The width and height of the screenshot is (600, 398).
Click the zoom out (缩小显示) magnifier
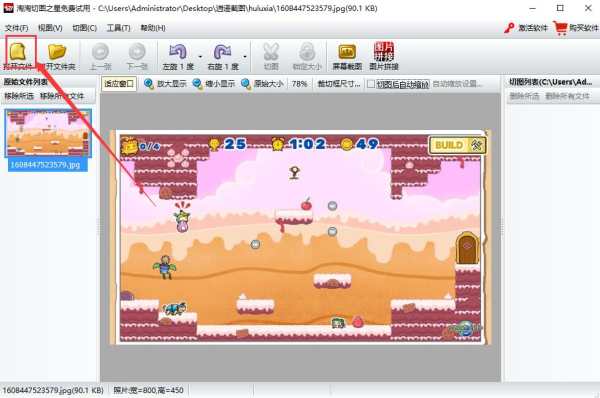pyautogui.click(x=197, y=83)
